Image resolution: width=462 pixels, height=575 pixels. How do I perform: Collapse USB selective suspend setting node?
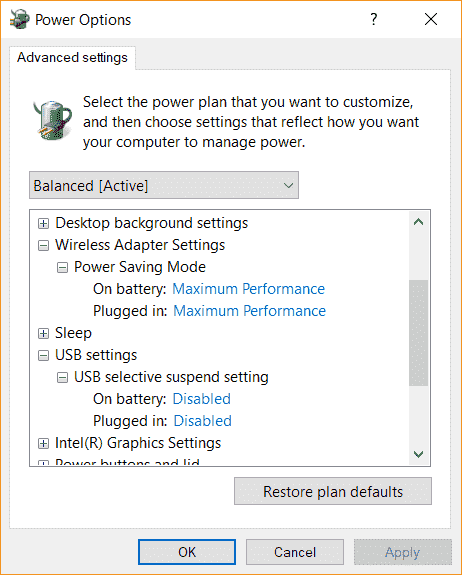pyautogui.click(x=62, y=377)
